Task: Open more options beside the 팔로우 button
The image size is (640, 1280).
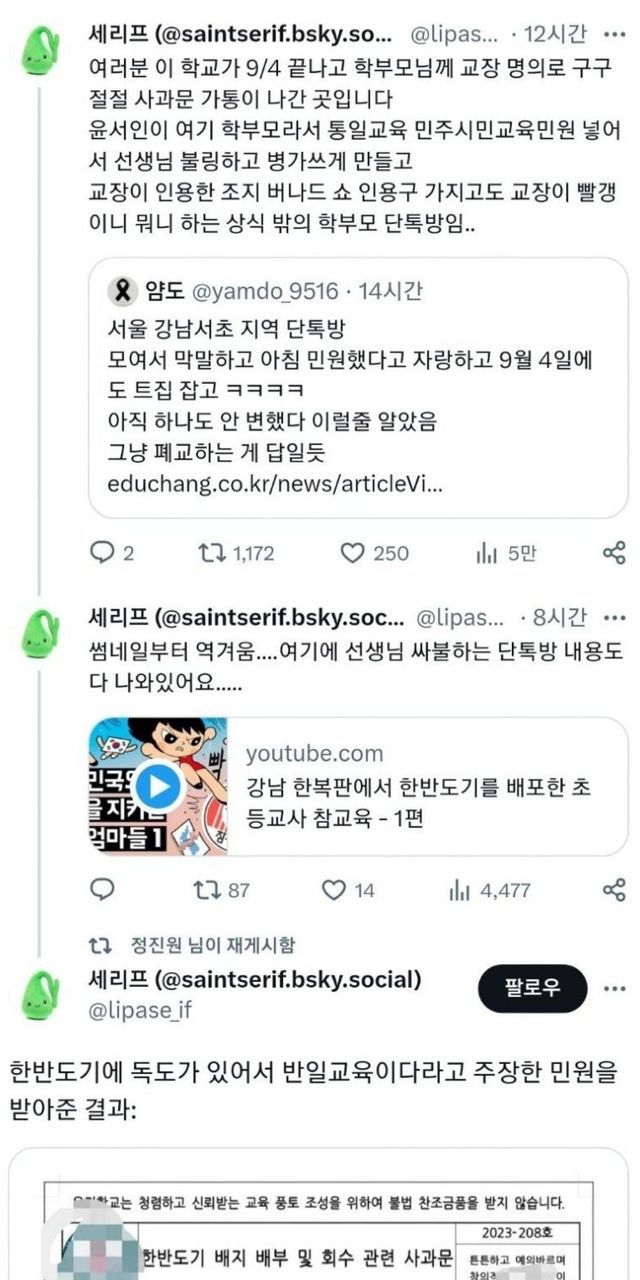Action: [614, 989]
